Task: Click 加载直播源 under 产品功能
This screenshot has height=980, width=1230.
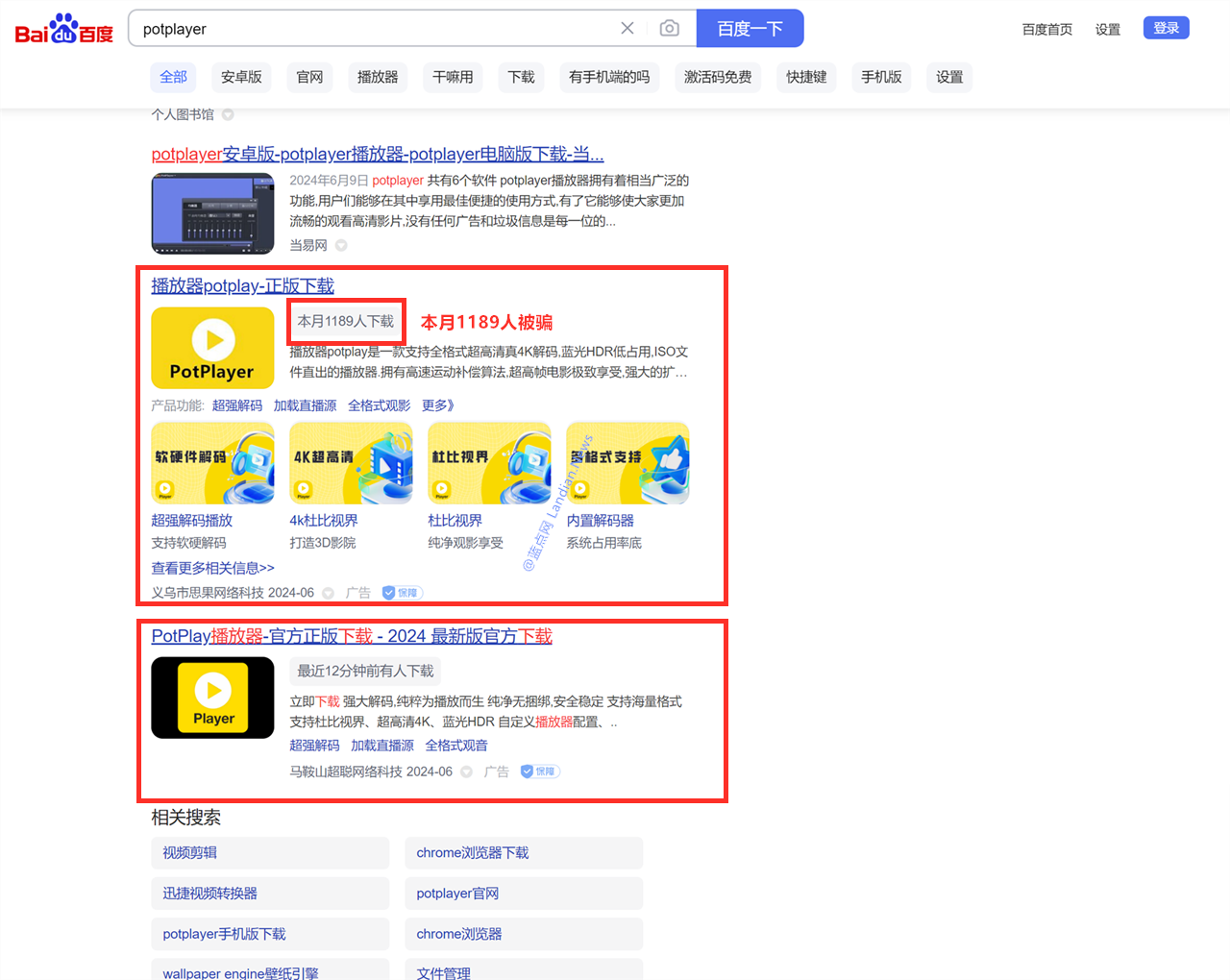Action: click(305, 405)
